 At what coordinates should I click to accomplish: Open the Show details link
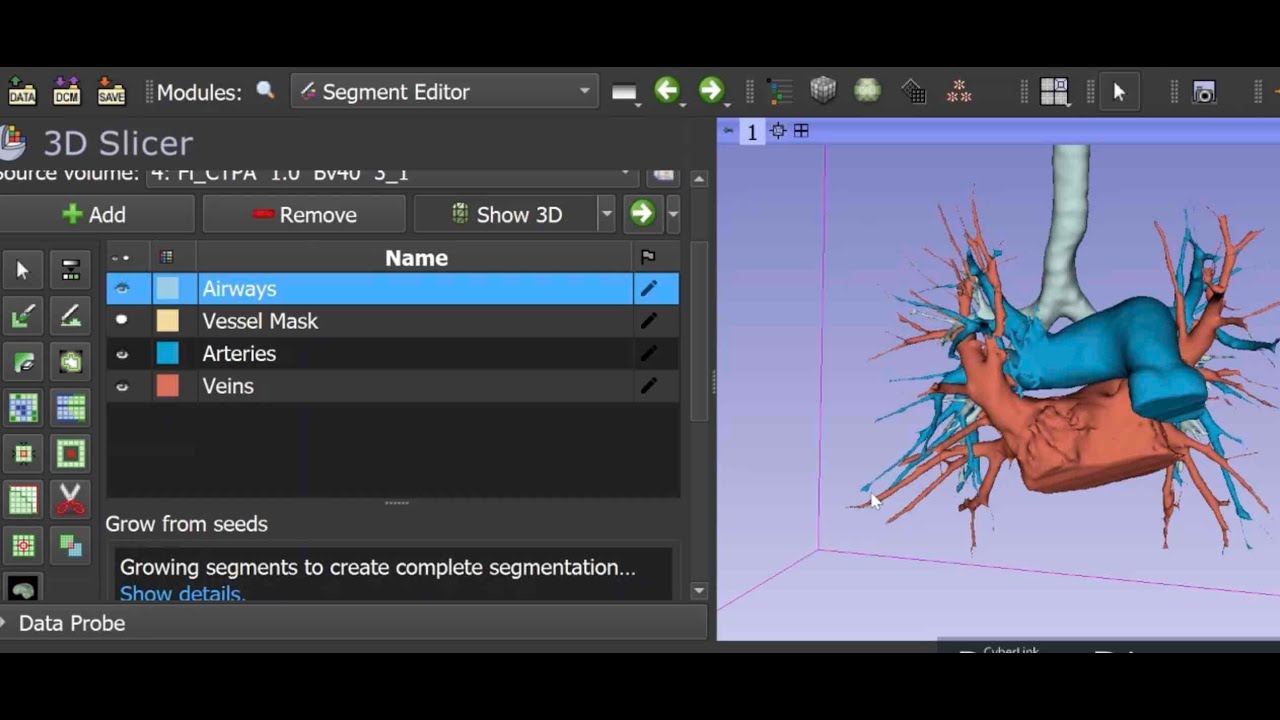[x=182, y=594]
